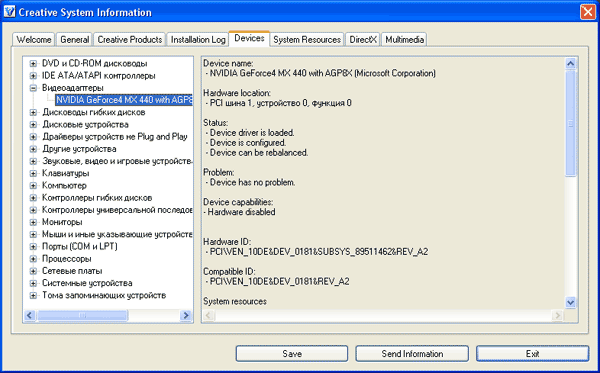Expand Другие устройства node
The image size is (600, 373).
[x=33, y=149]
